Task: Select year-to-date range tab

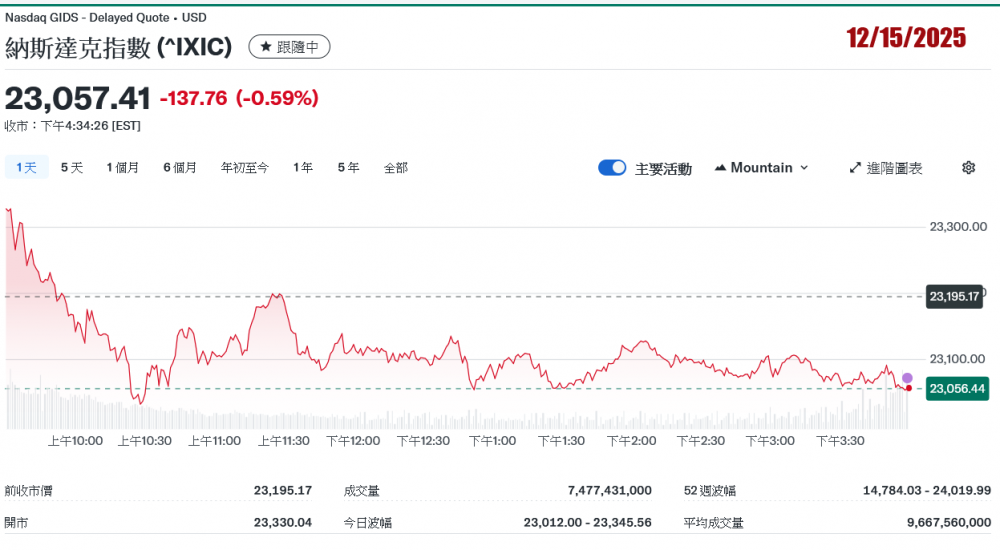Action: point(244,168)
